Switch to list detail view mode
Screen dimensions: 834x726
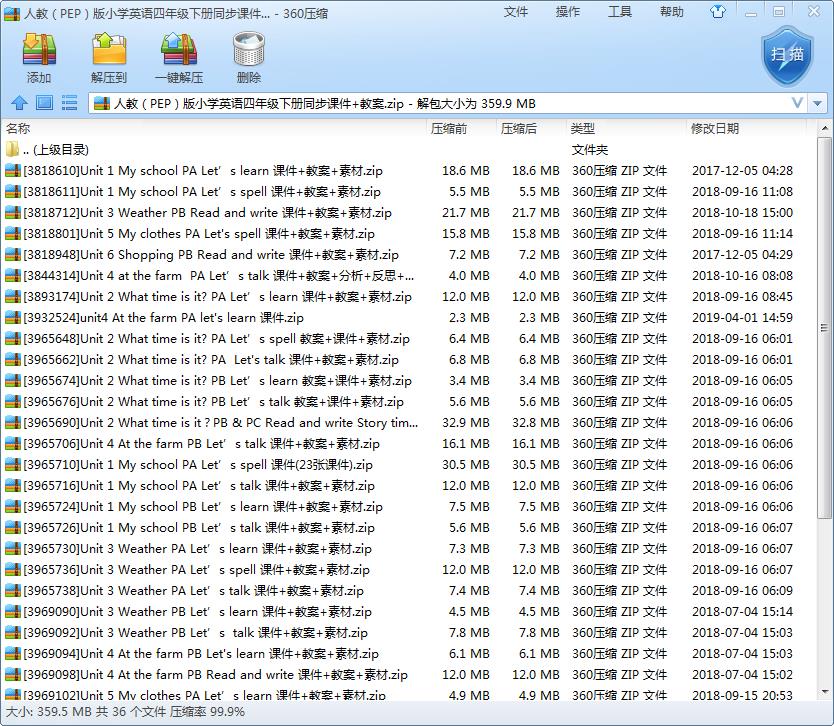click(x=69, y=103)
